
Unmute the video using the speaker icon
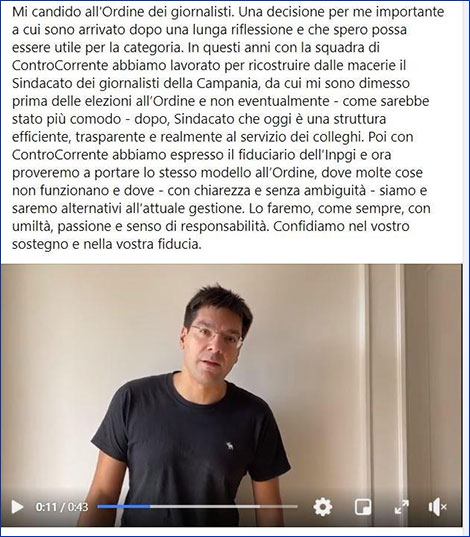pos(438,507)
